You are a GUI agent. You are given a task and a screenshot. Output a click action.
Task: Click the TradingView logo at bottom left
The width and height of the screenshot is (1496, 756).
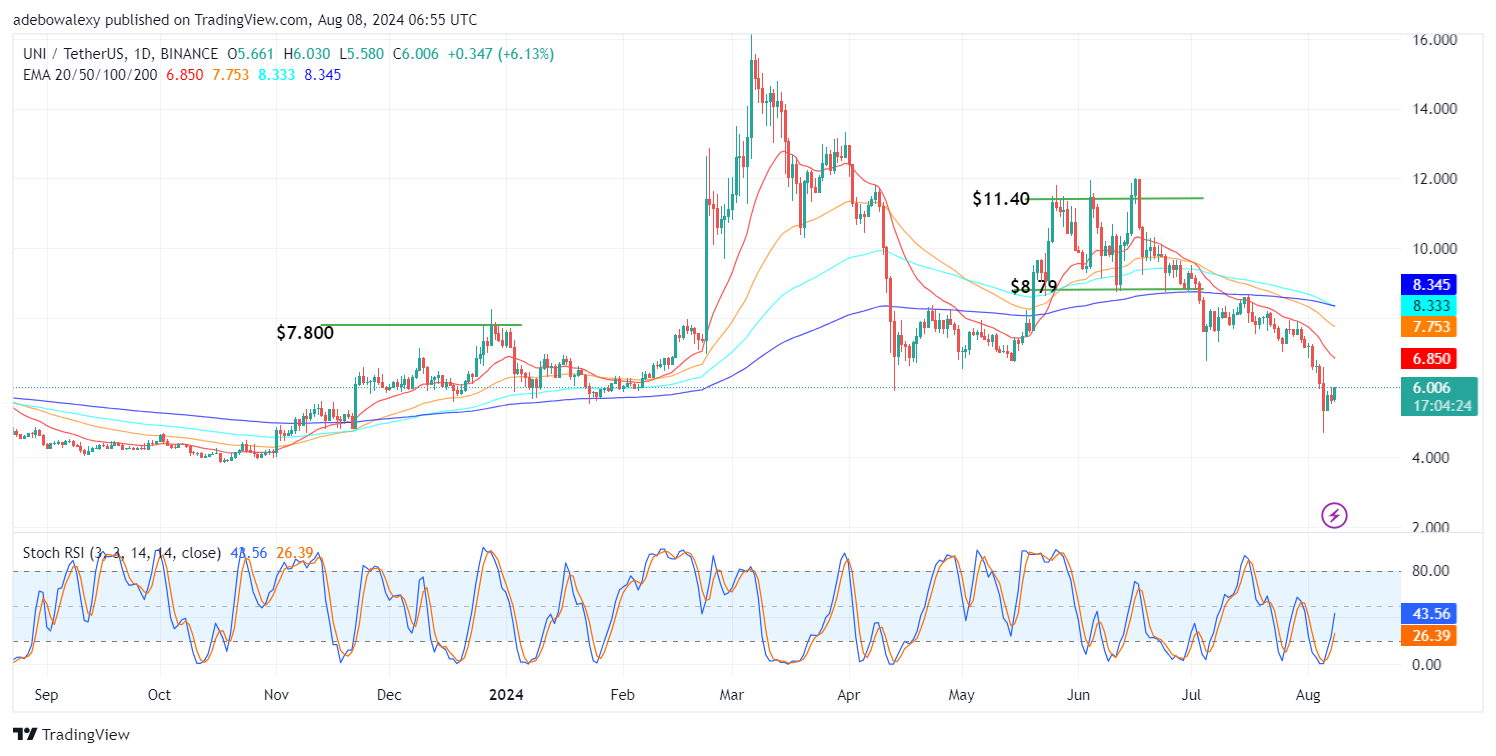tap(72, 735)
